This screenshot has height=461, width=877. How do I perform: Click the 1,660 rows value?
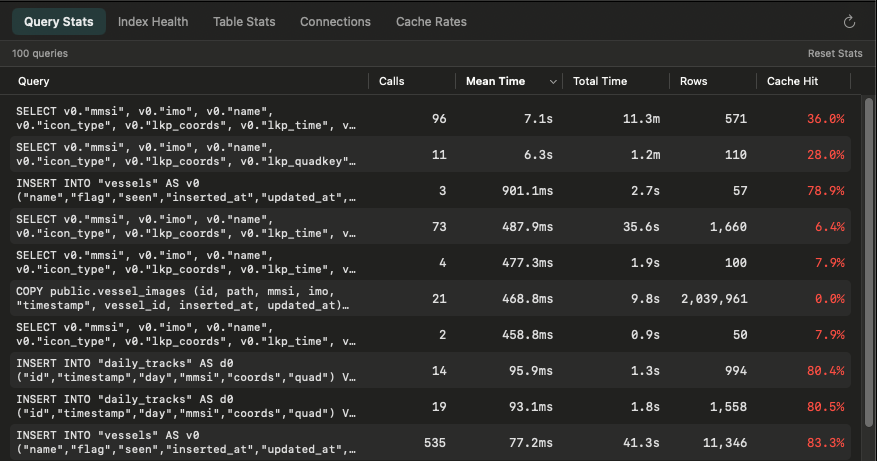point(728,227)
